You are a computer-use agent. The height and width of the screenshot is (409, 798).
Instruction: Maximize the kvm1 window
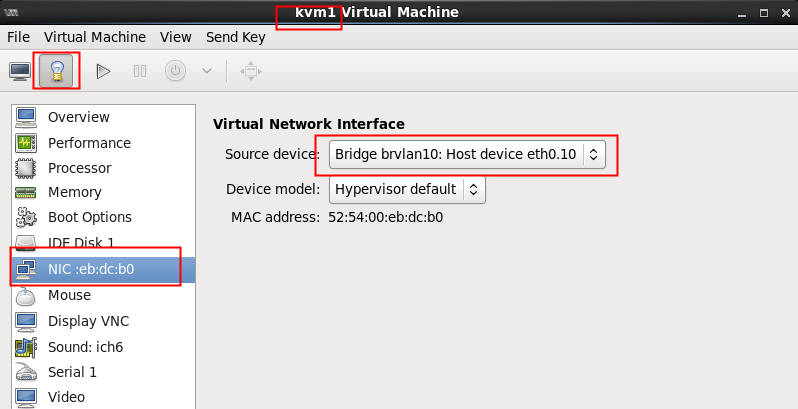pyautogui.click(x=764, y=14)
